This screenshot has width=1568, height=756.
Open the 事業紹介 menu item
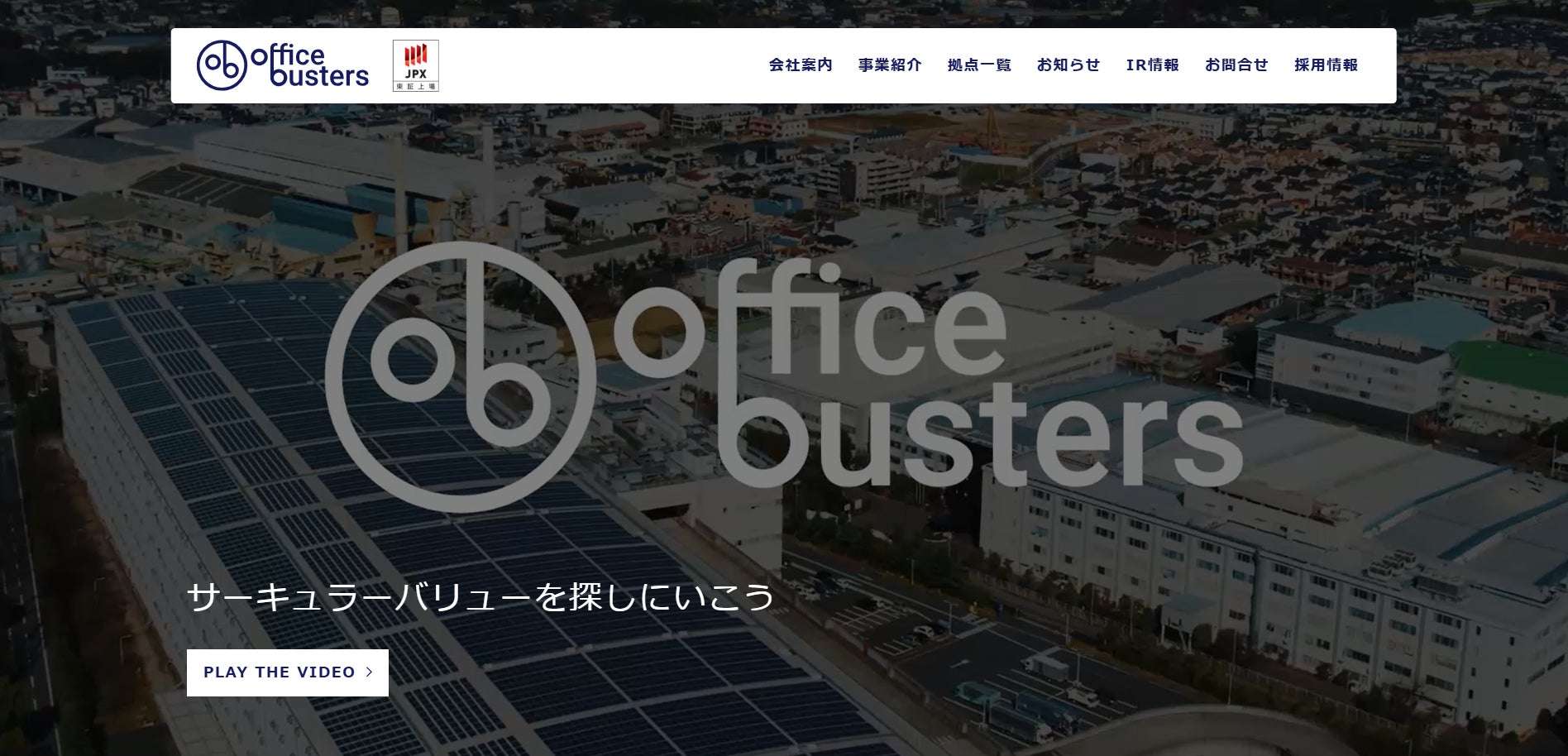pyautogui.click(x=890, y=65)
